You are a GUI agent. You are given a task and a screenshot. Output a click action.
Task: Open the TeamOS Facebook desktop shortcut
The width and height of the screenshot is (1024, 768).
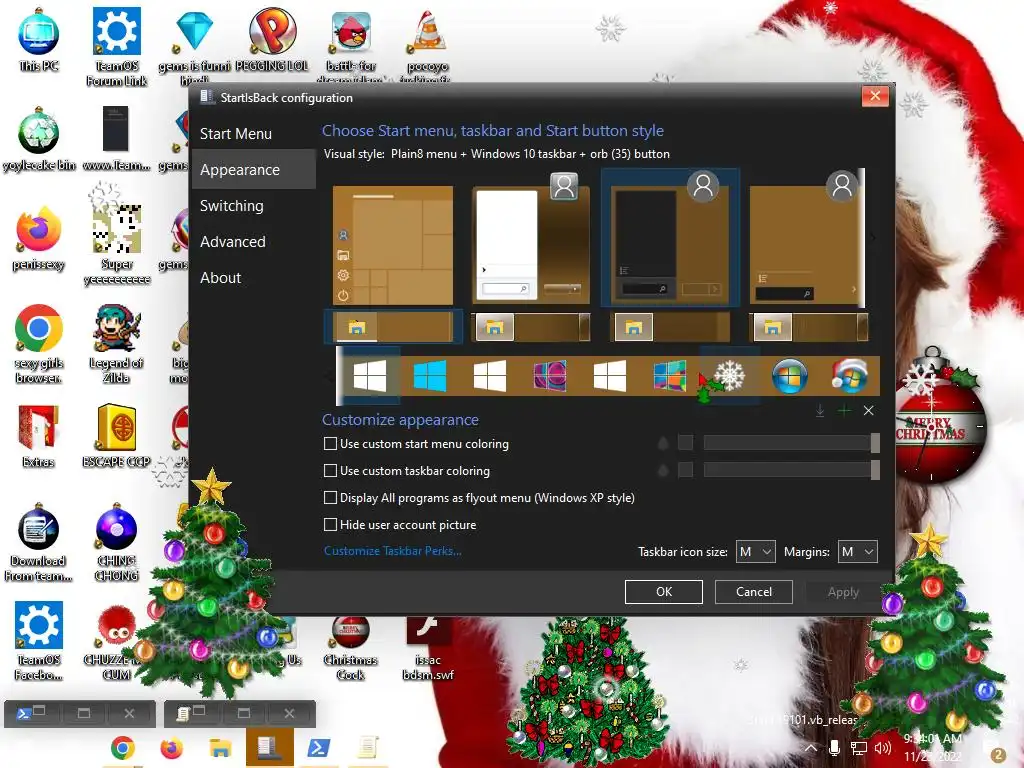tap(39, 641)
